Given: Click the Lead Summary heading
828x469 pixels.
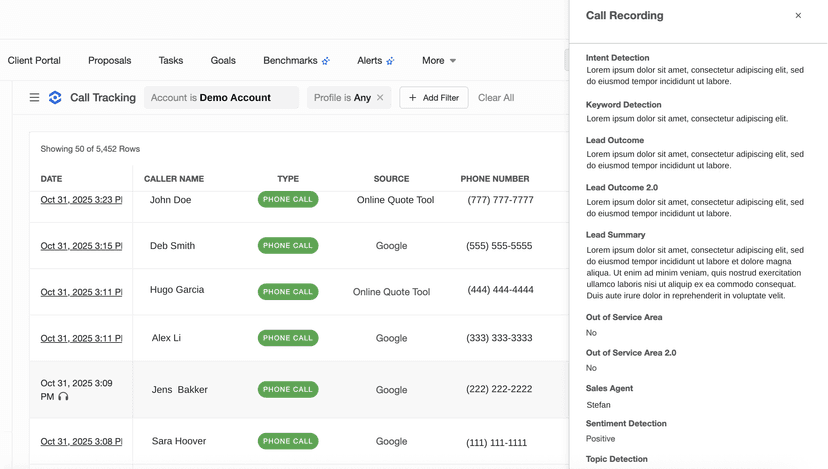Looking at the screenshot, I should (x=615, y=234).
